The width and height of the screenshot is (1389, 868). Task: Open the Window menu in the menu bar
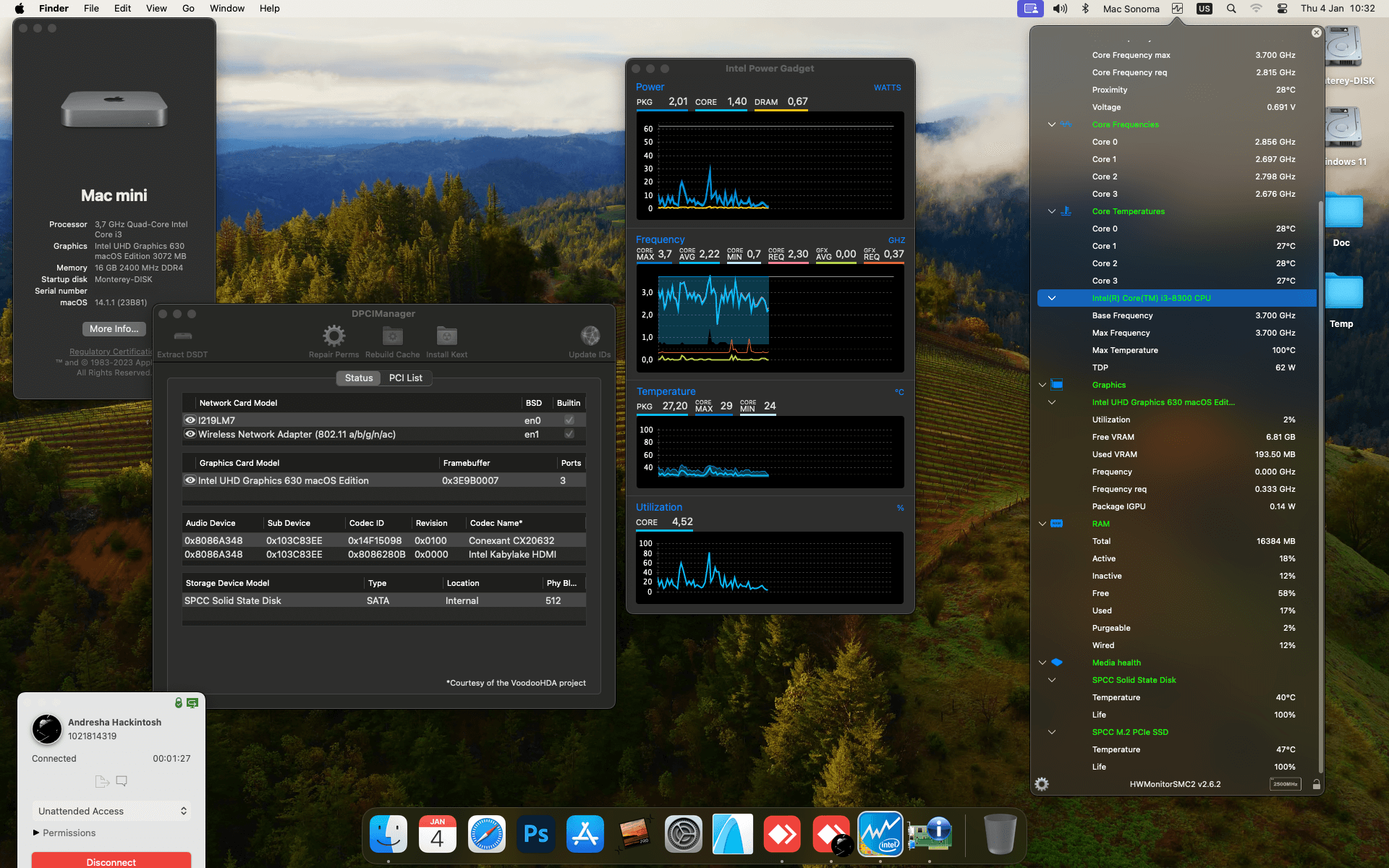click(x=226, y=9)
